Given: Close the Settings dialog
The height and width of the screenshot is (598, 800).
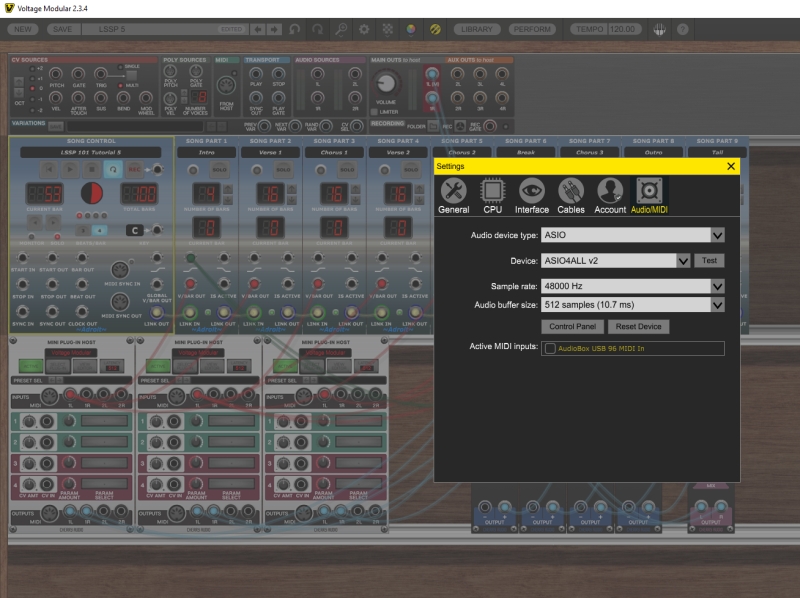Looking at the screenshot, I should pyautogui.click(x=731, y=166).
